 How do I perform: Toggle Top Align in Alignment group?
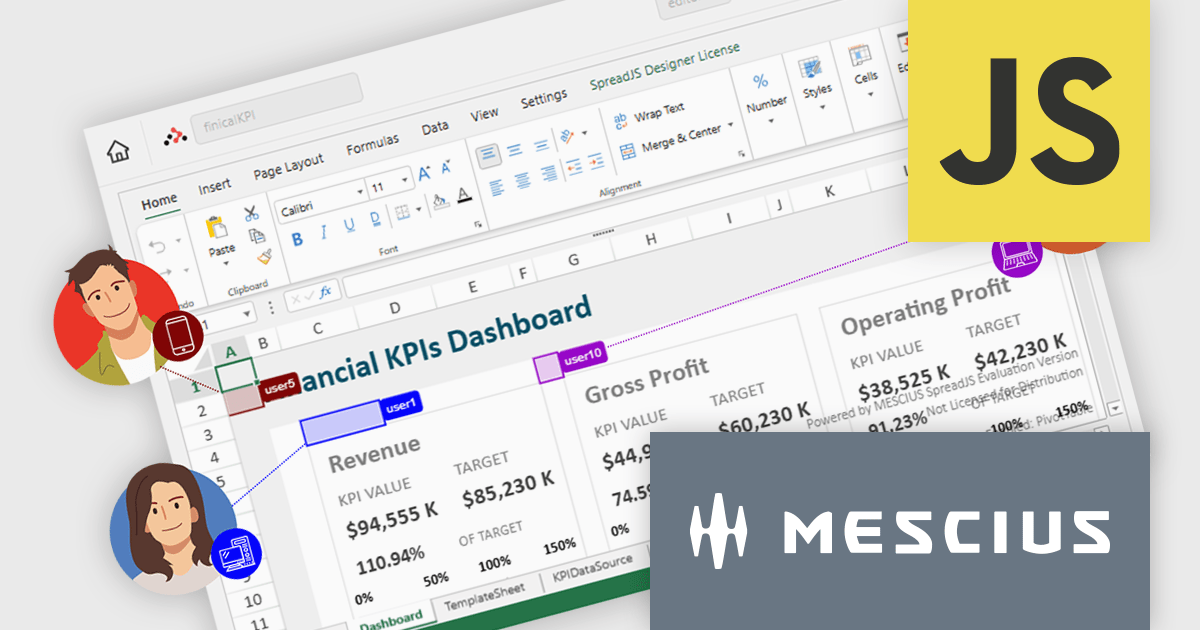[488, 156]
